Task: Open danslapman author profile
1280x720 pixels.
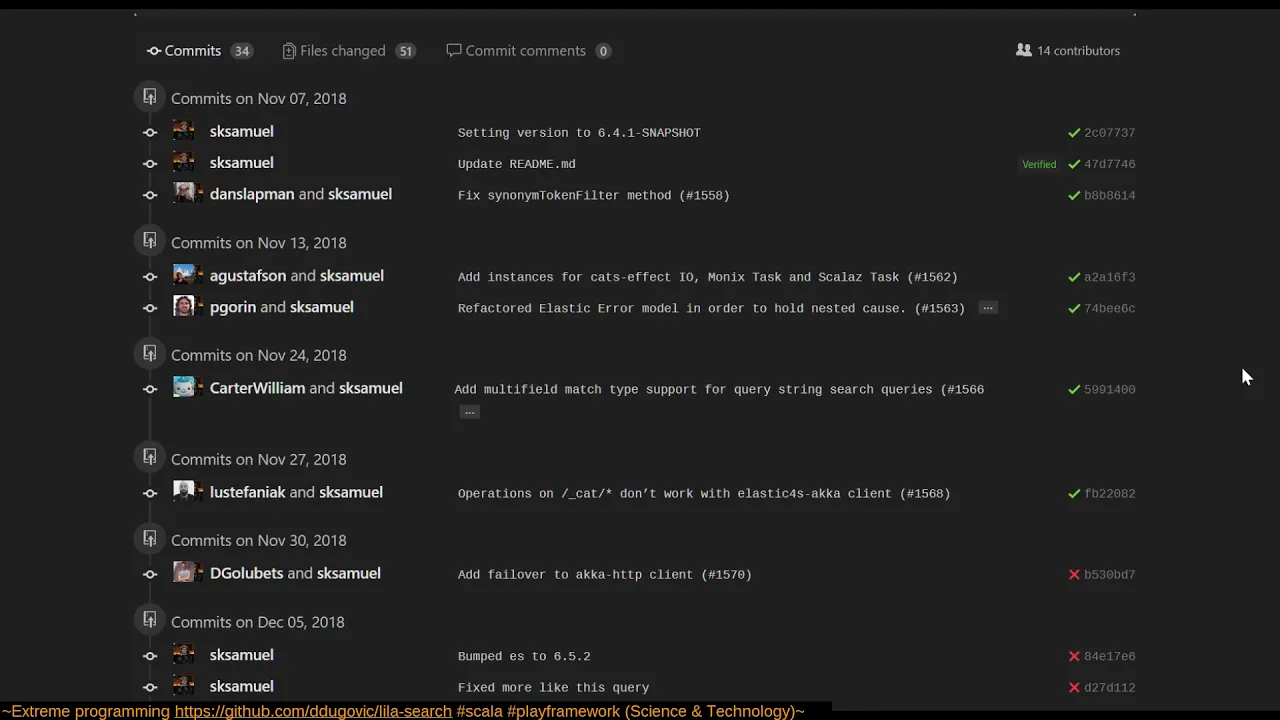Action: tap(252, 194)
